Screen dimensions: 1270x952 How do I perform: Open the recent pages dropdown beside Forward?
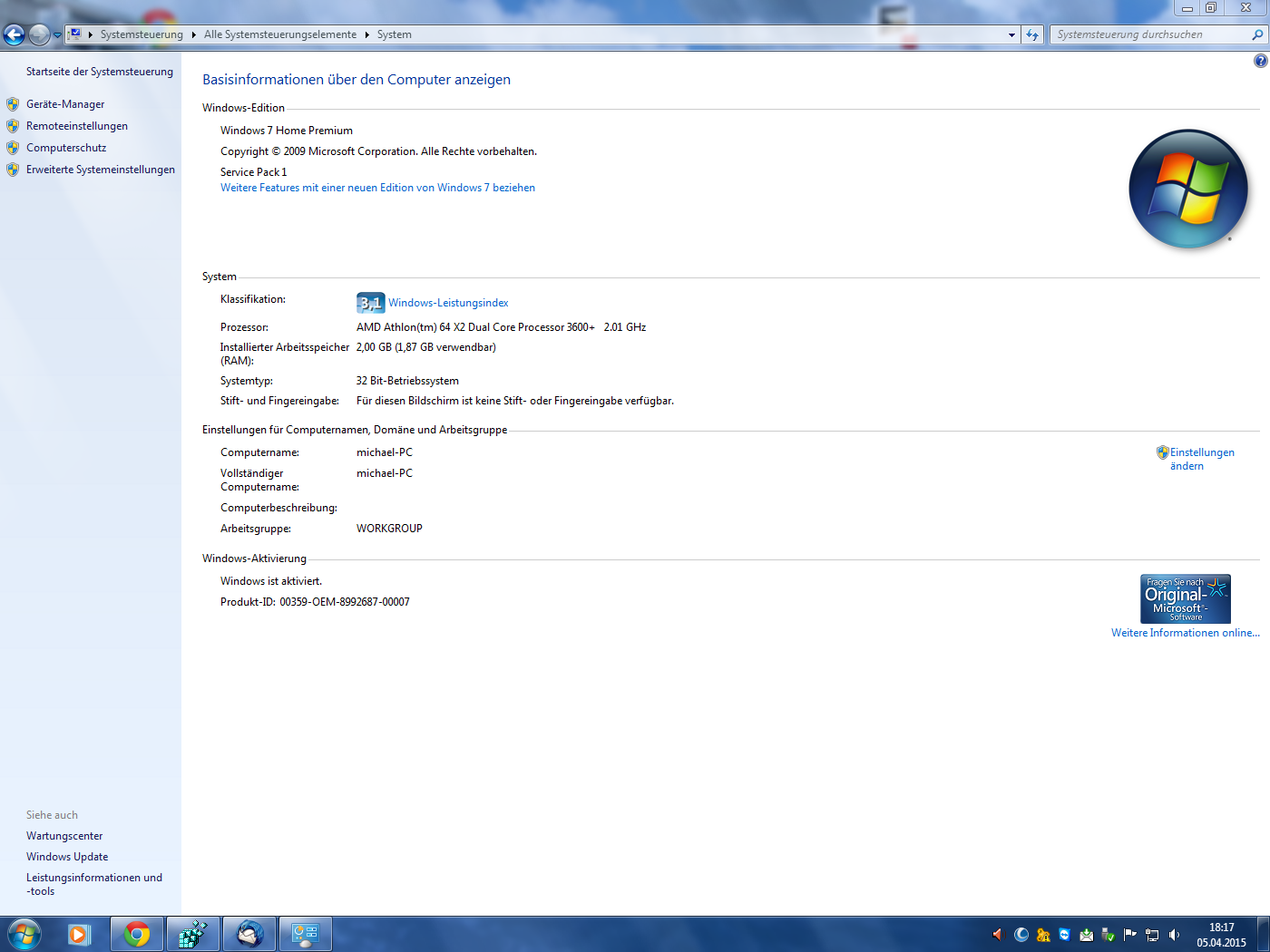click(x=57, y=35)
